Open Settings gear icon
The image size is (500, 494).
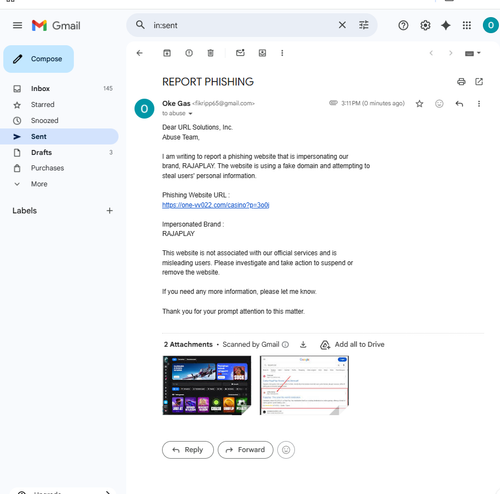pos(425,25)
